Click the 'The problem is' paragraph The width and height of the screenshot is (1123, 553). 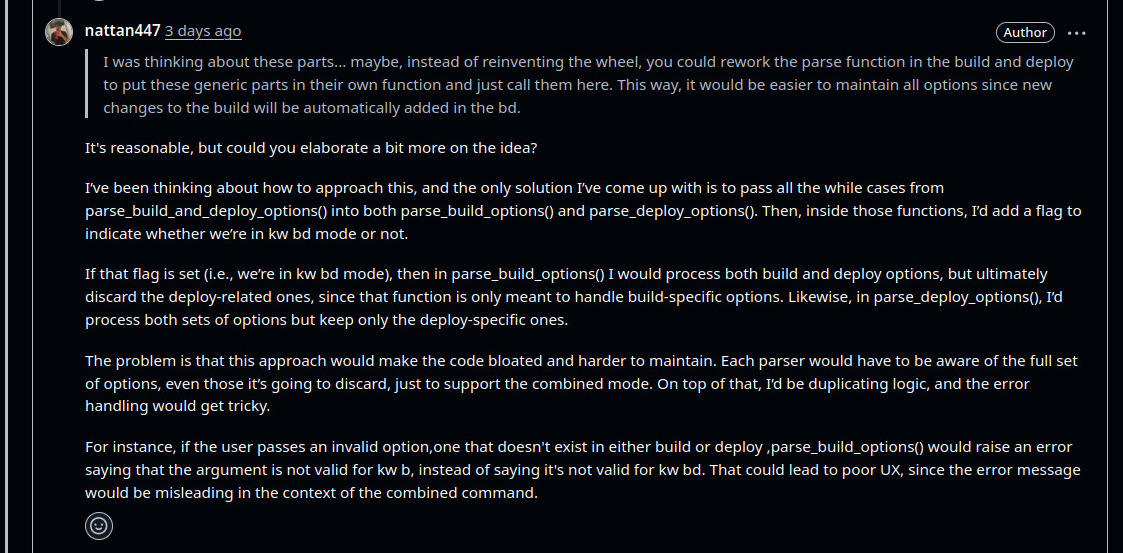(x=582, y=383)
